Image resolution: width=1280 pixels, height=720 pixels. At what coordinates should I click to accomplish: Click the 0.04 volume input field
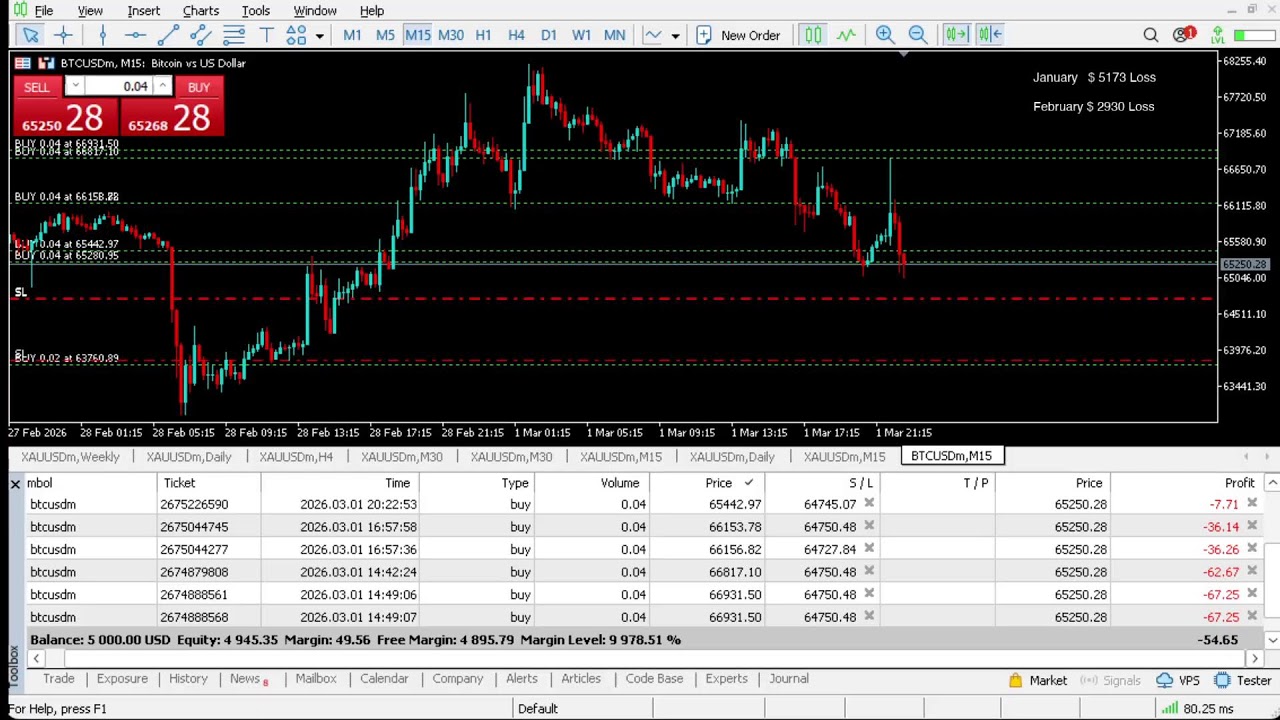118,87
